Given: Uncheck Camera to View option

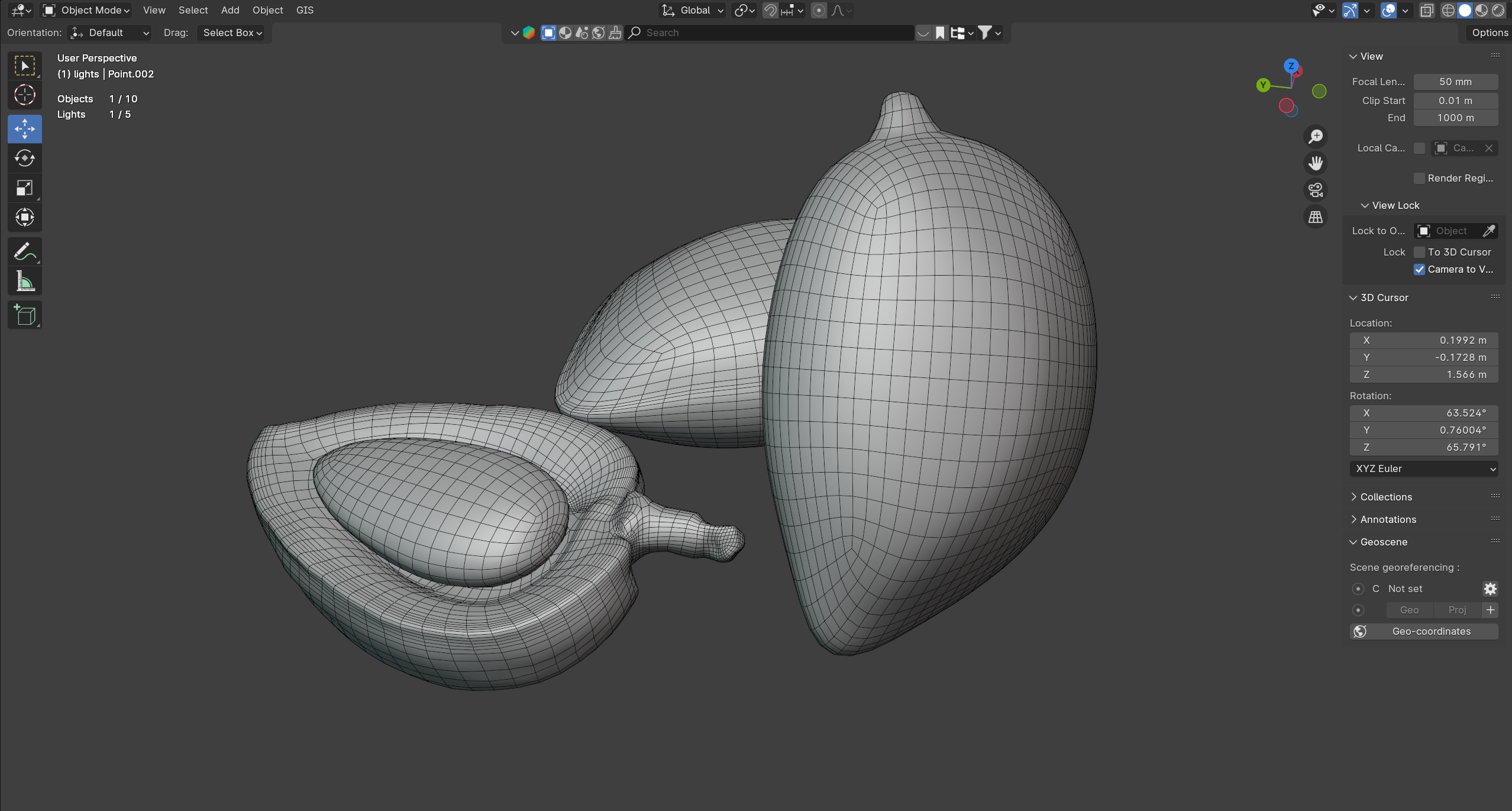Looking at the screenshot, I should 1419,269.
